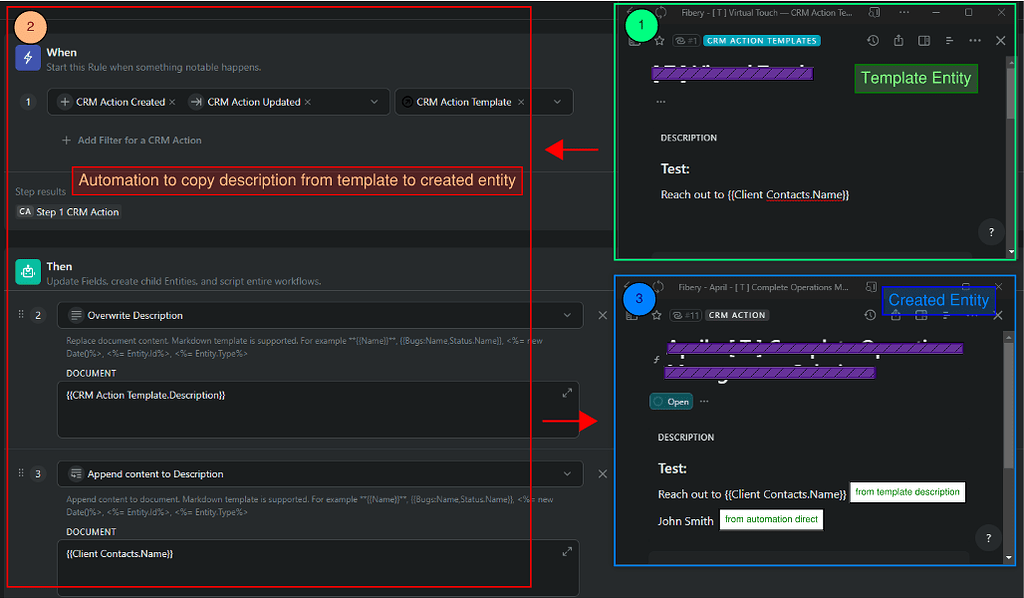
Task: Open version history in the CRM Action Templates window
Action: [873, 40]
